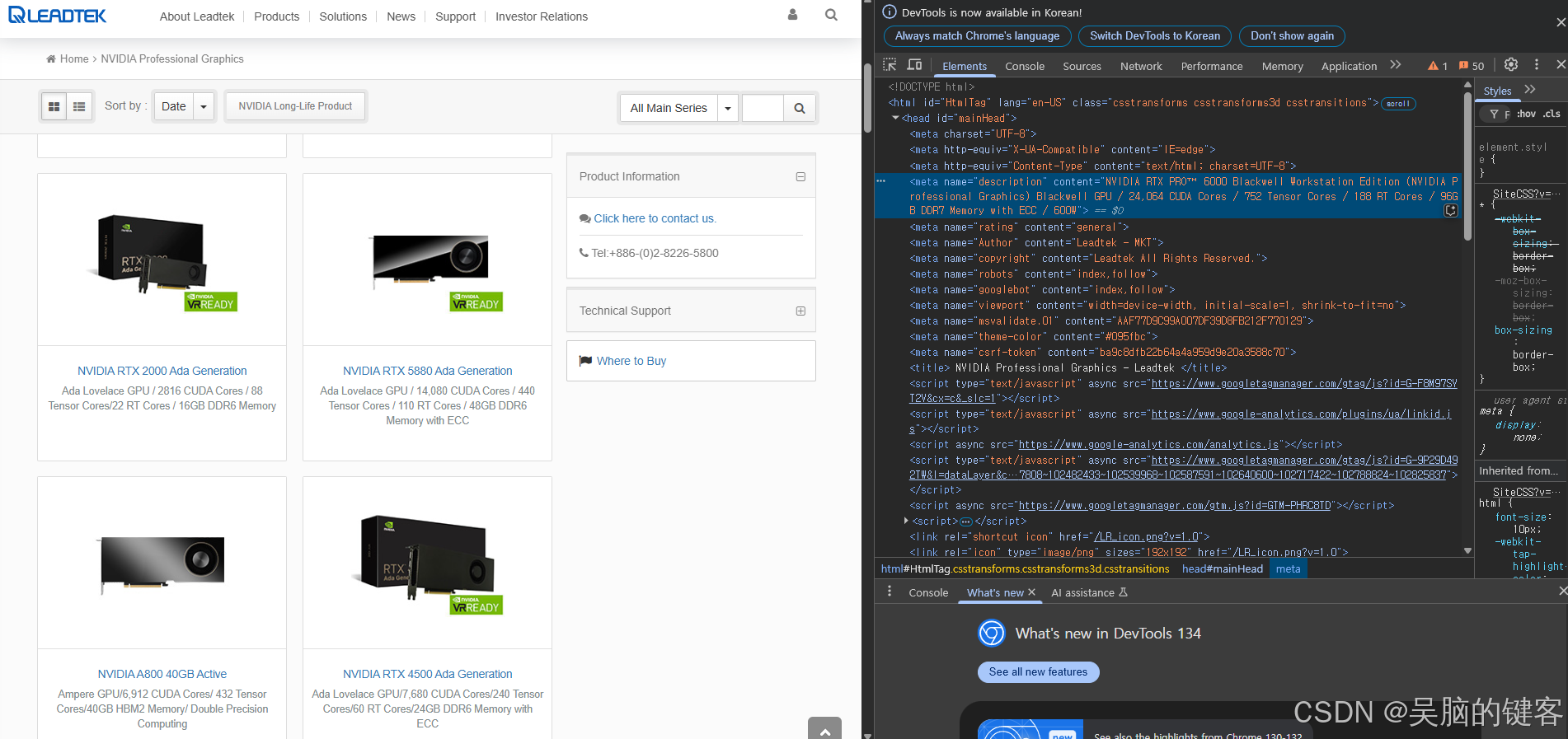
Task: Show more DevTools tabs chevron
Action: coord(1395,65)
